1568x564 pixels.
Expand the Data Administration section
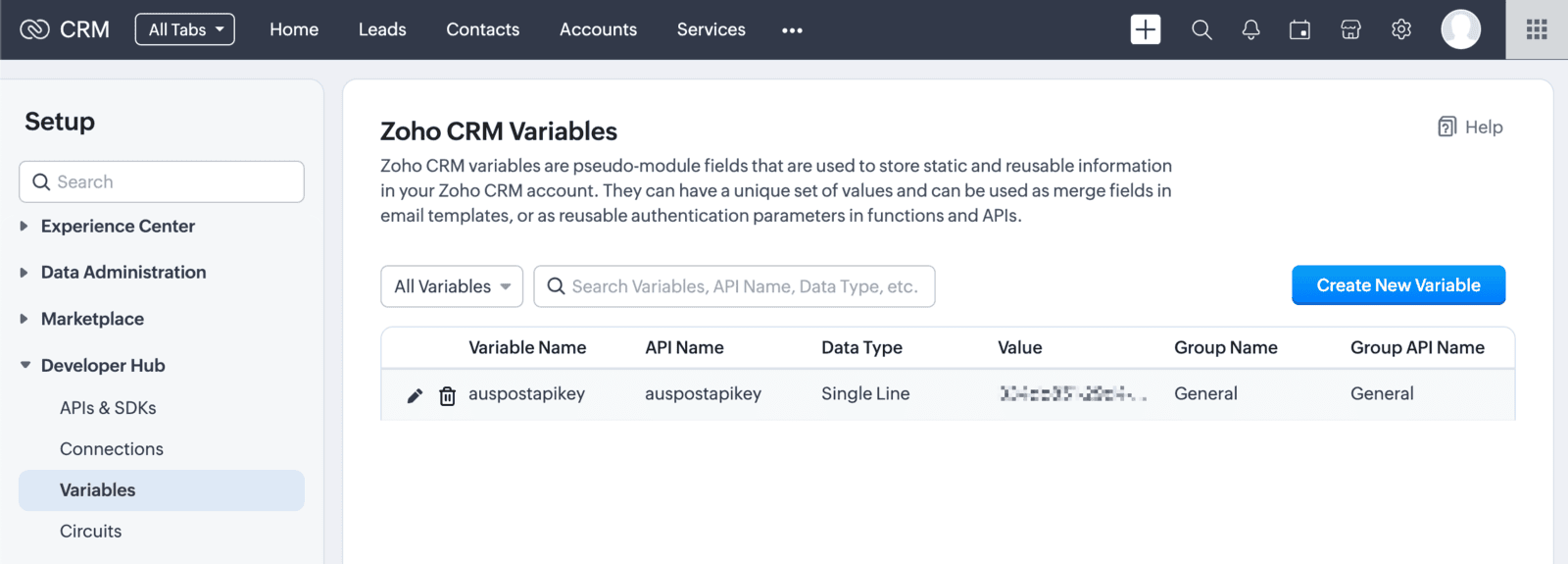coord(24,272)
